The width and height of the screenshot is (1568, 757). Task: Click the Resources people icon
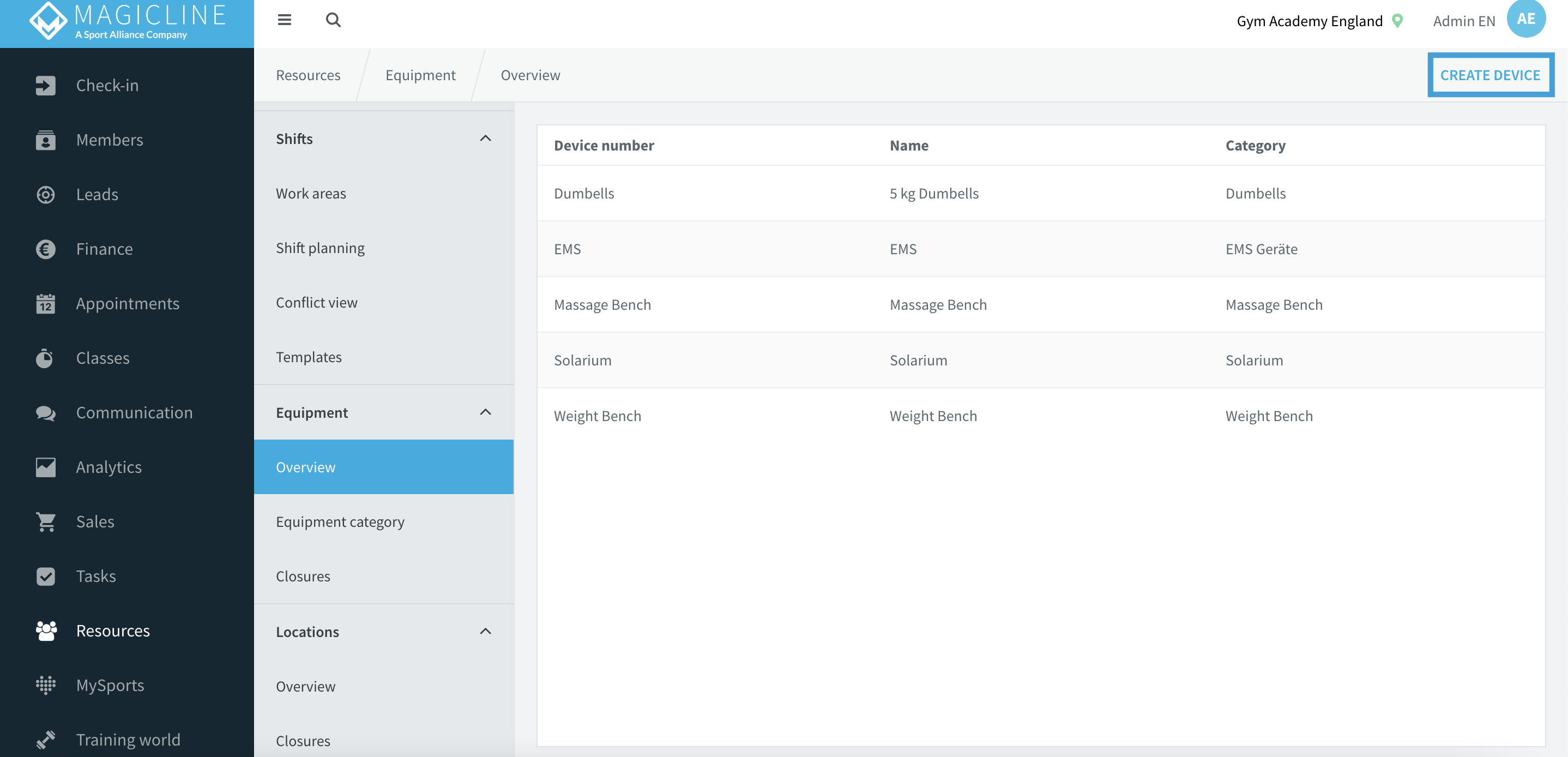pyautogui.click(x=46, y=631)
